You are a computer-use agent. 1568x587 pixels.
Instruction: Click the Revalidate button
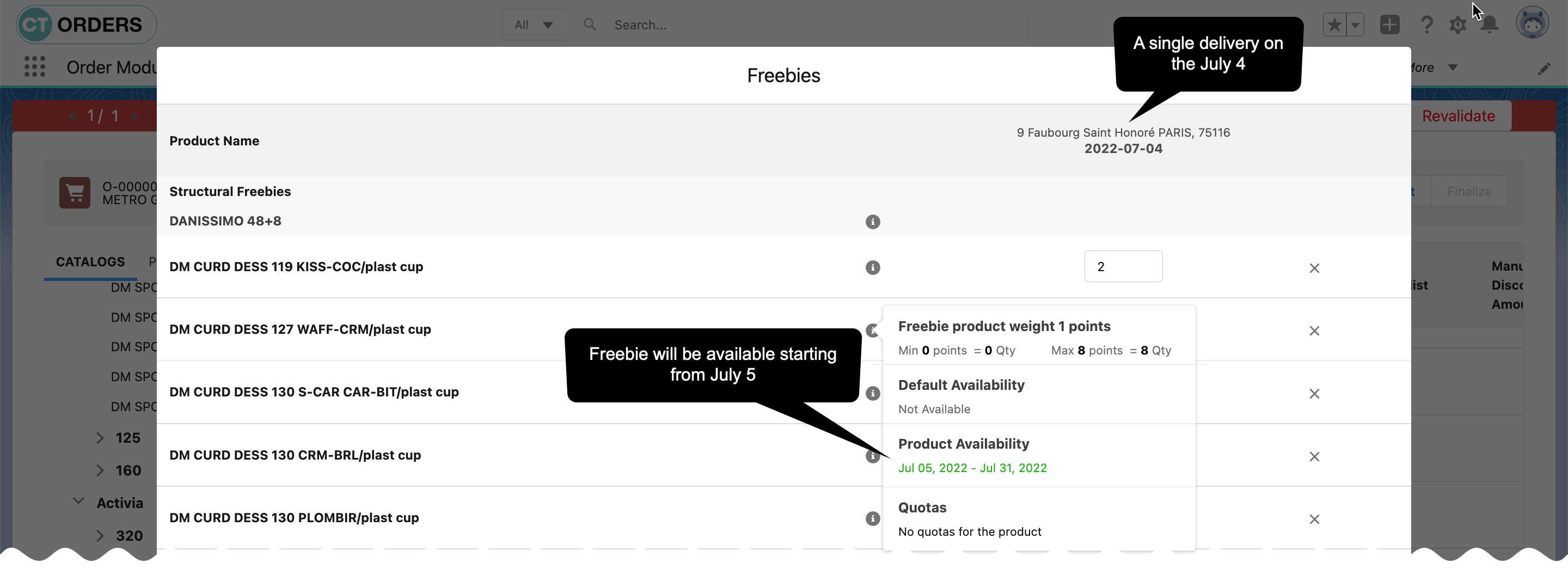pos(1459,115)
